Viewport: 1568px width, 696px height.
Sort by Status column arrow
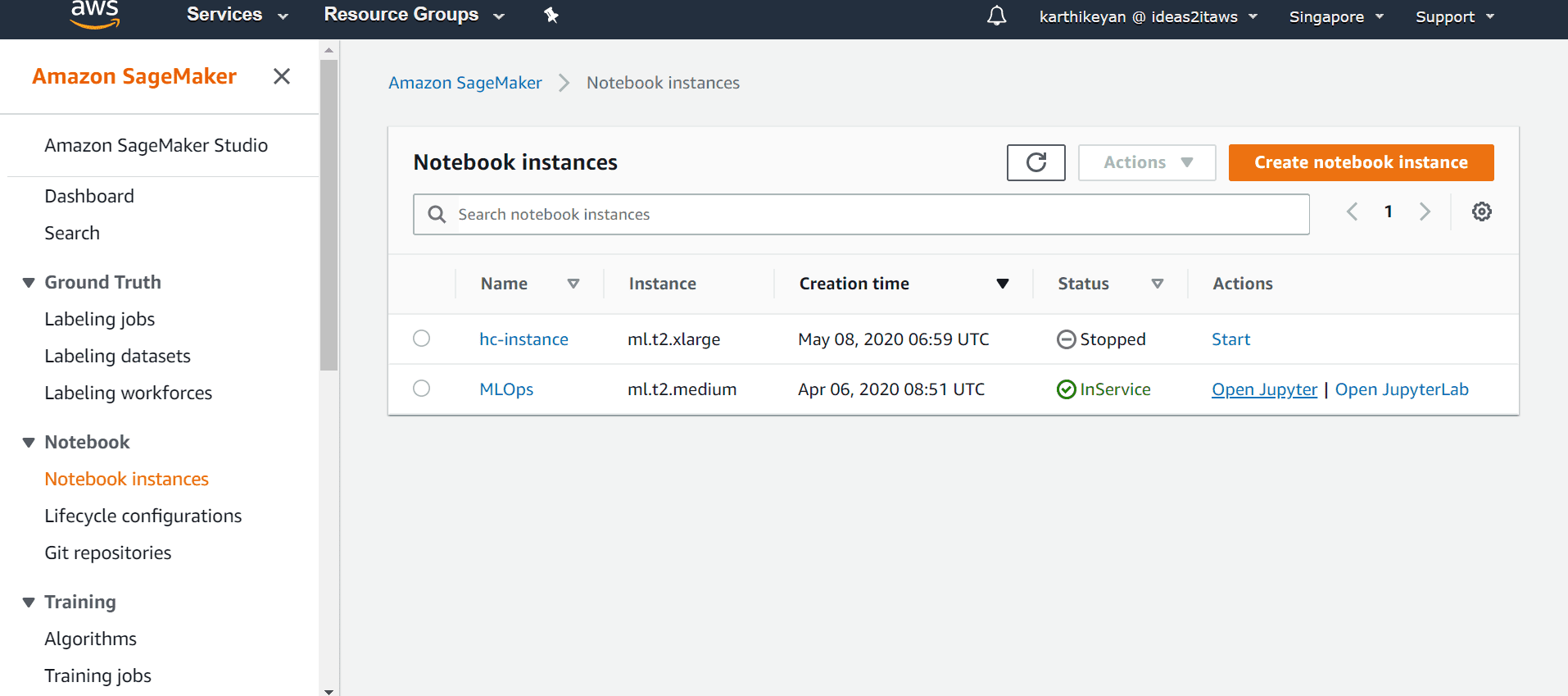(x=1157, y=284)
